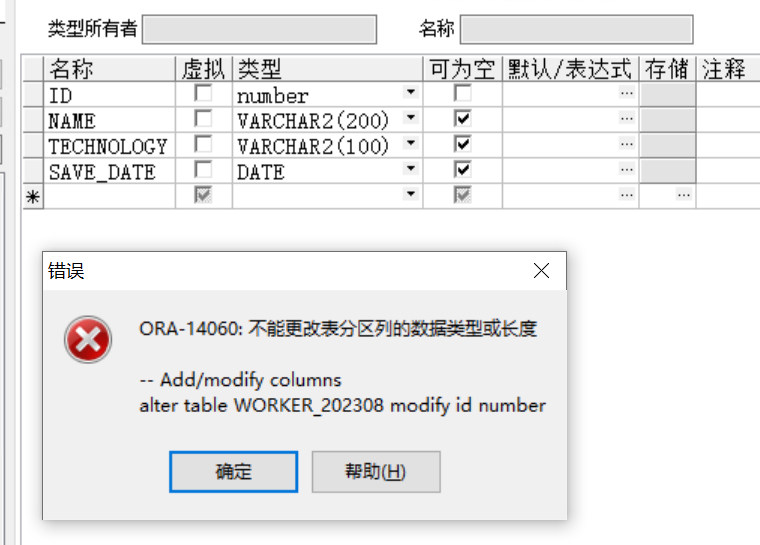The width and height of the screenshot is (760, 545).
Task: Open default expression ellipsis for ID row
Action: [x=627, y=92]
